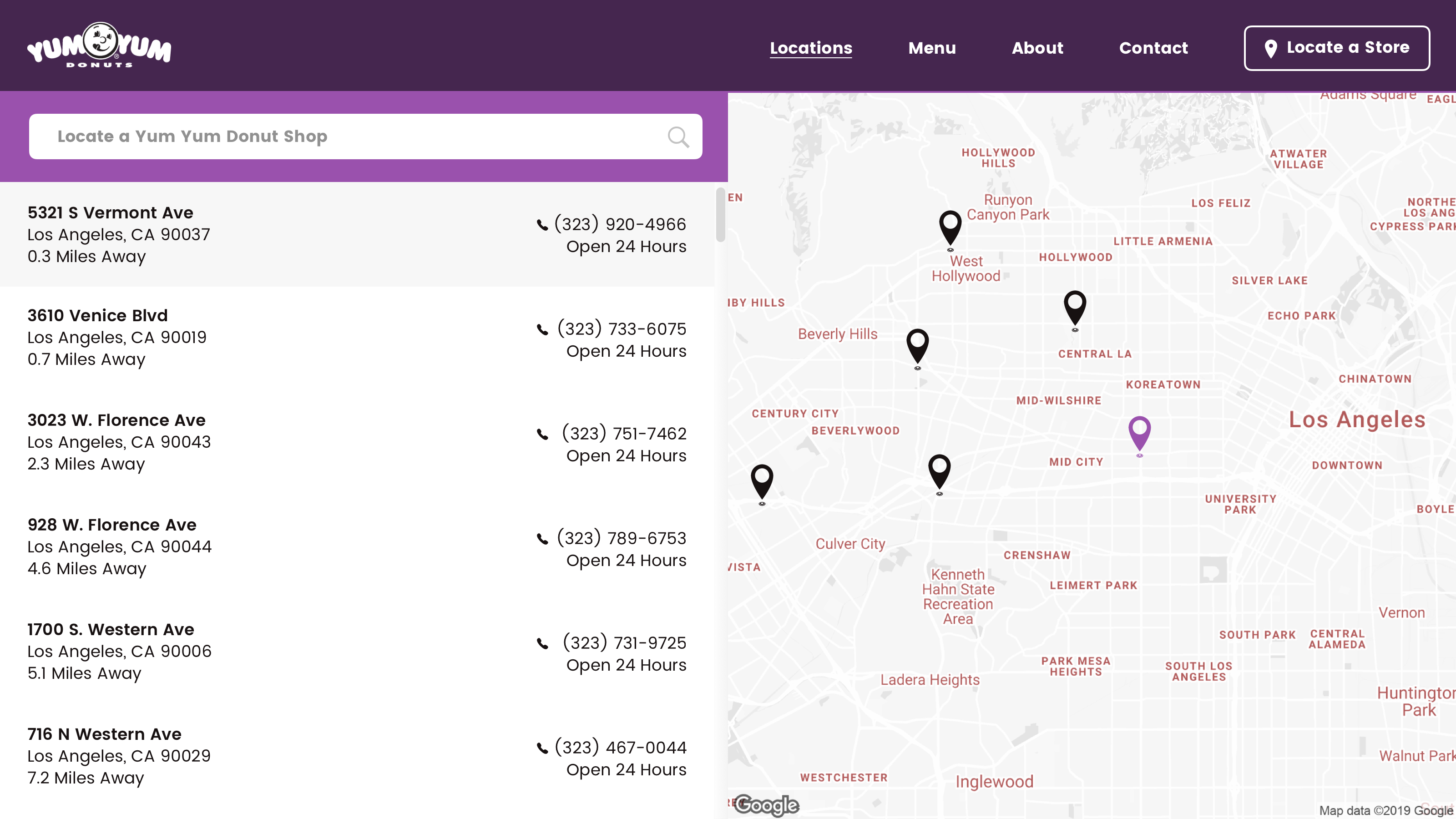Call (323) 751-7462
The height and width of the screenshot is (819, 1456).
pyautogui.click(x=624, y=434)
